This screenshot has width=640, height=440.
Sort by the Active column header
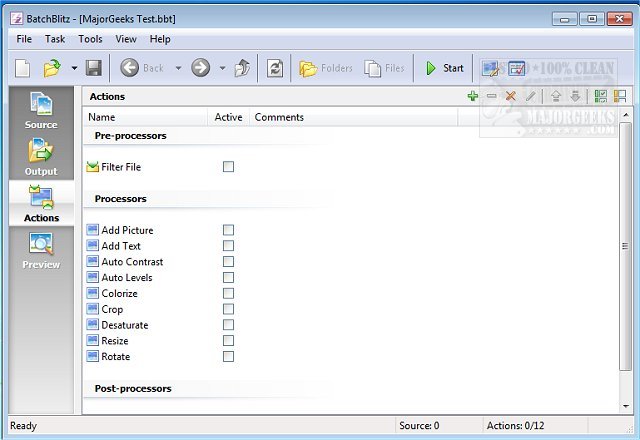click(x=229, y=117)
